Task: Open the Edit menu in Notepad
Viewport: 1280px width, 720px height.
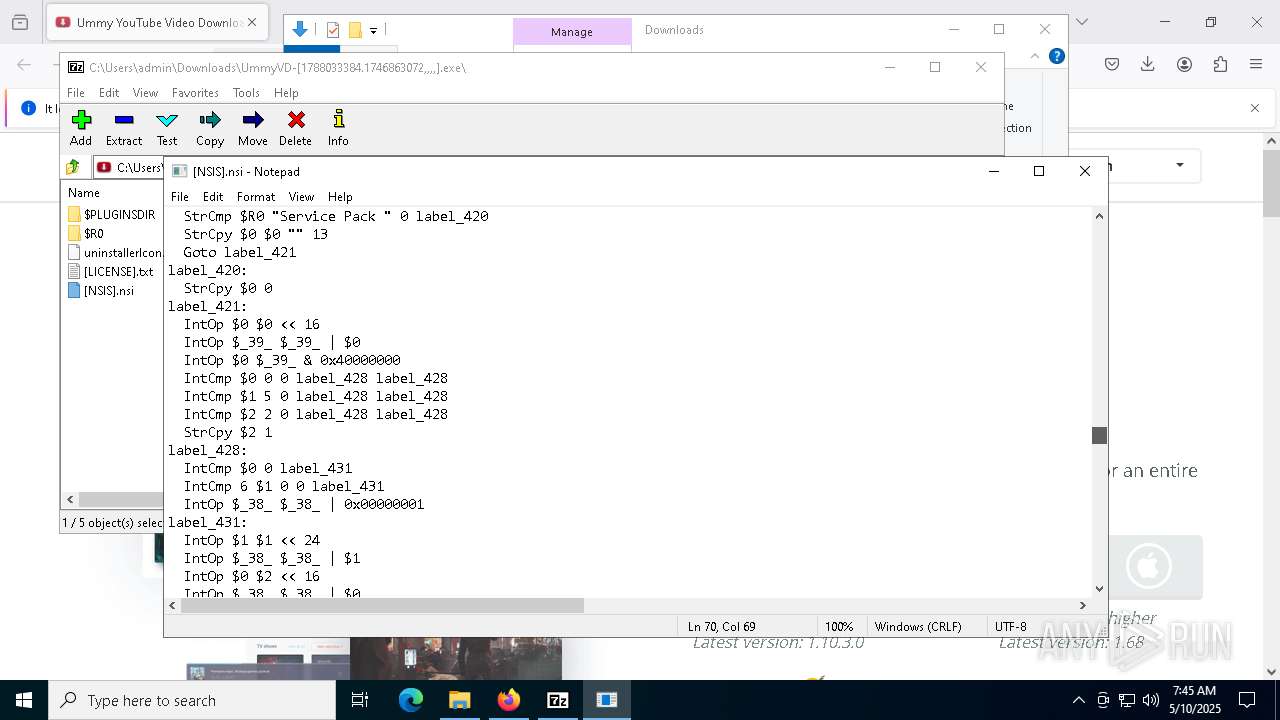Action: [213, 197]
